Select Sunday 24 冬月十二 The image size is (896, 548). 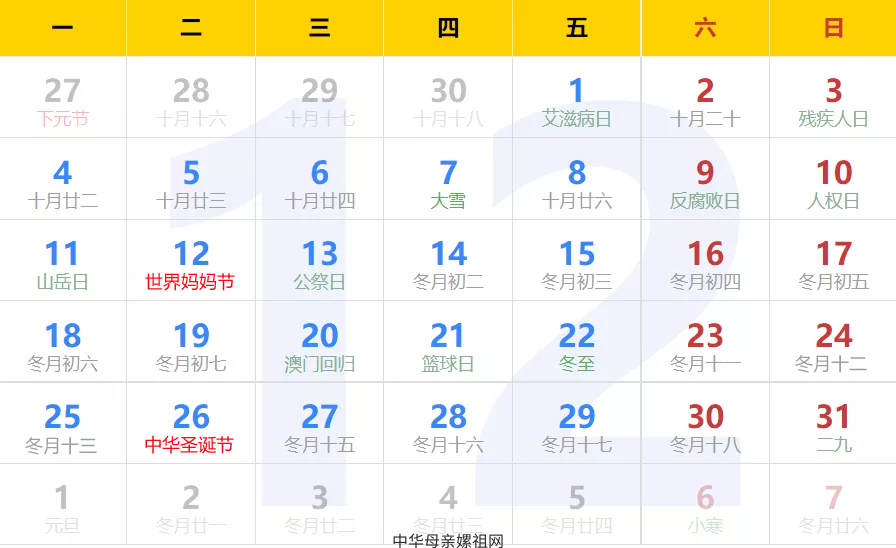pos(833,342)
